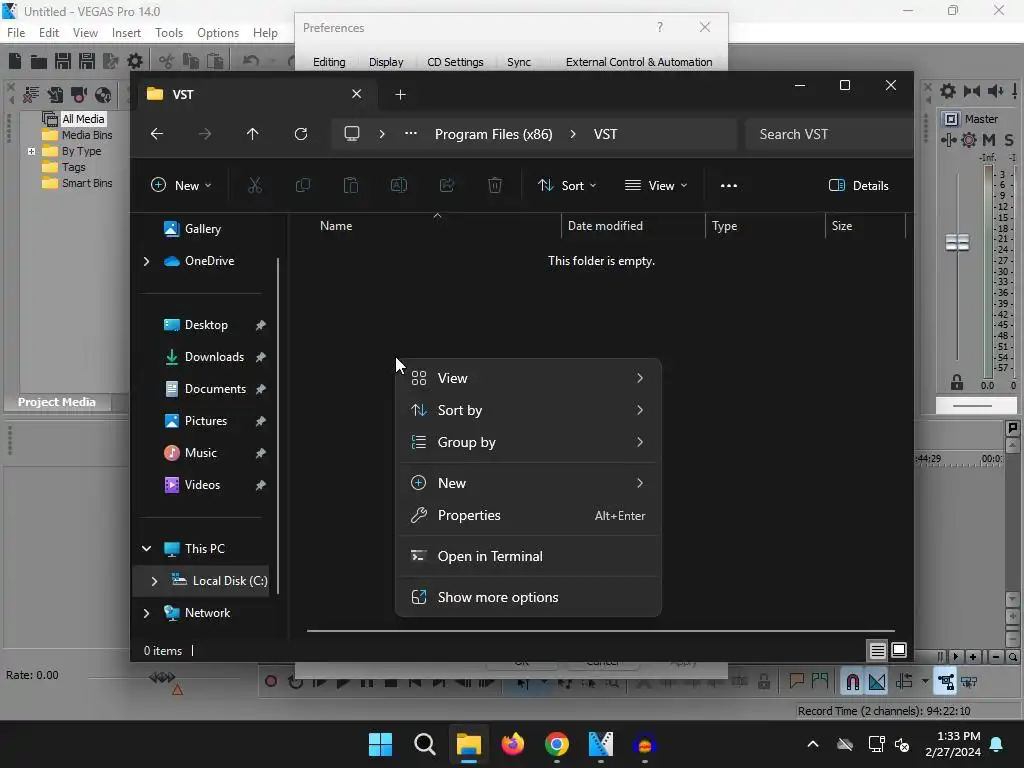1024x768 pixels.
Task: Open Firefox from the Windows taskbar
Action: (513, 744)
